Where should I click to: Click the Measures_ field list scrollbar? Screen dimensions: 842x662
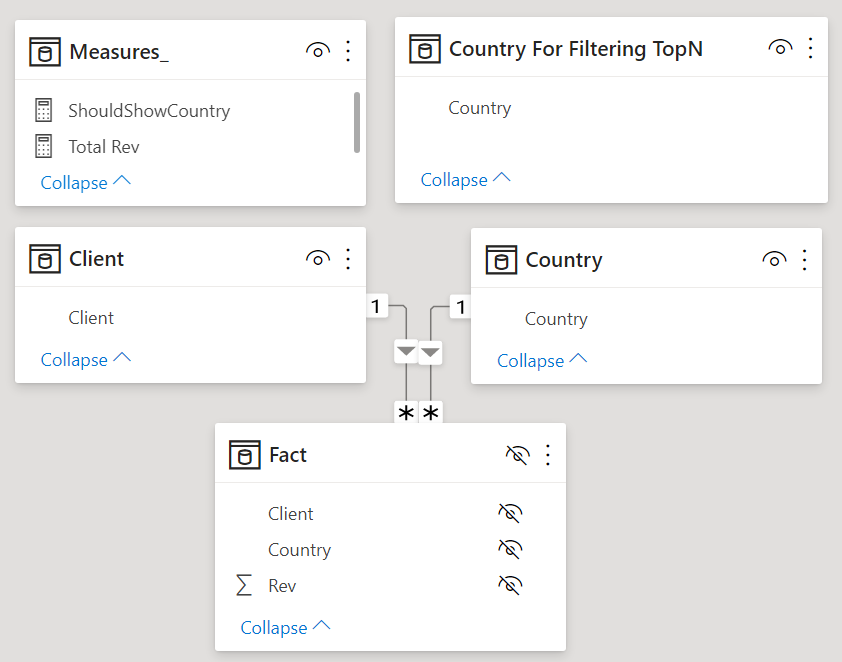coord(357,122)
